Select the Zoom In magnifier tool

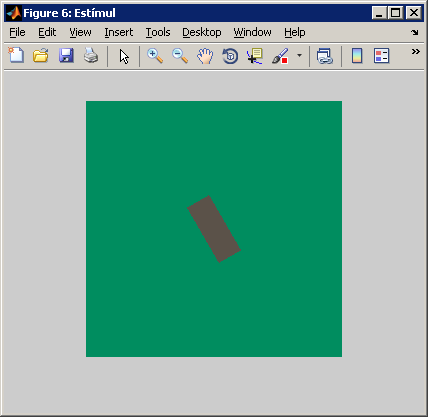pyautogui.click(x=155, y=56)
